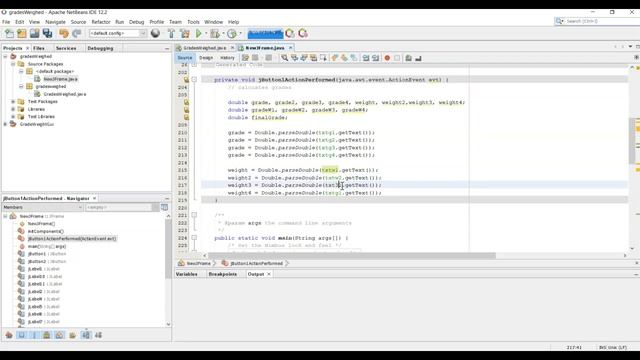
Task: Click the memory usage bar in toolbar
Action: click(265, 33)
